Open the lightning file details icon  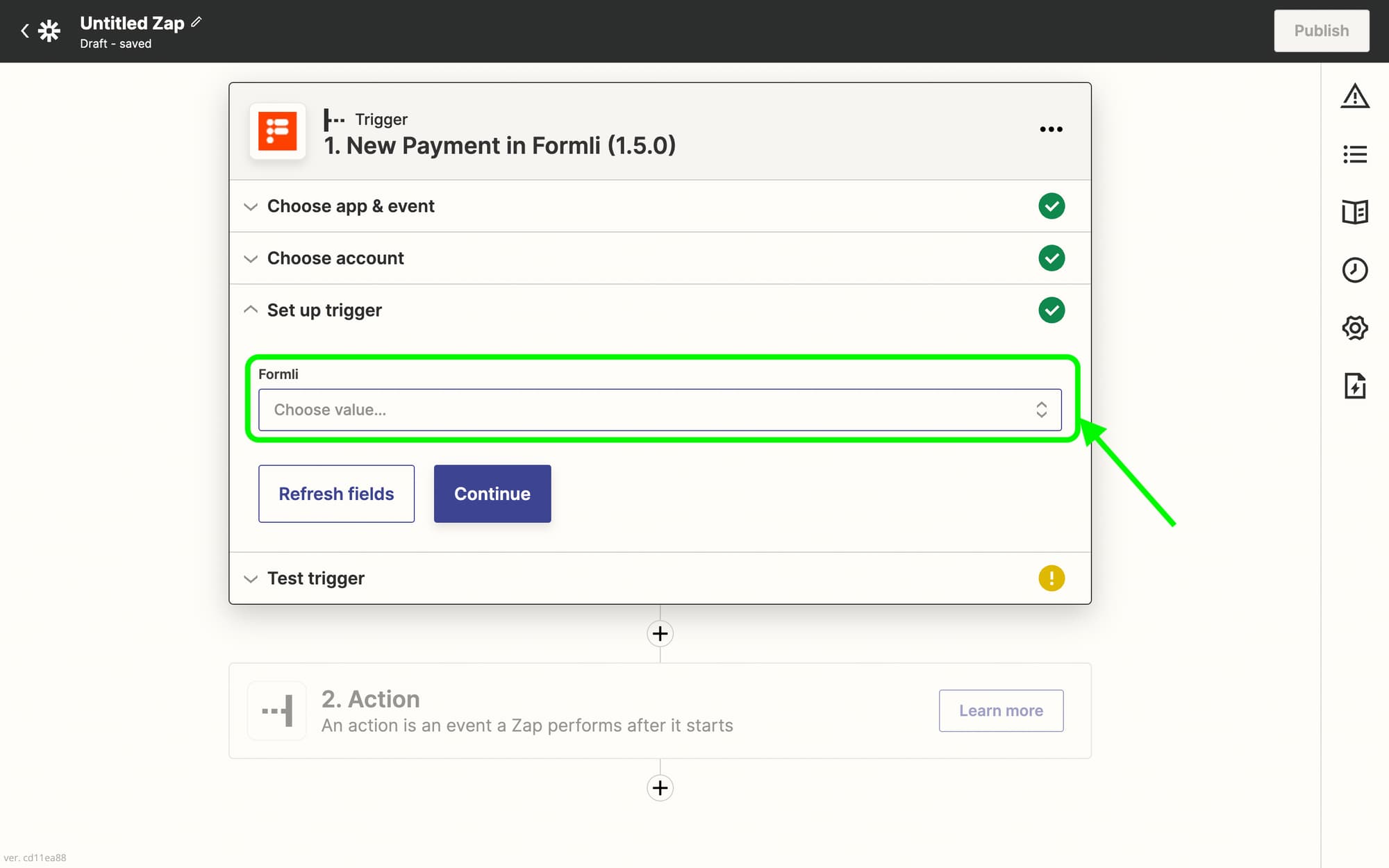(x=1354, y=385)
